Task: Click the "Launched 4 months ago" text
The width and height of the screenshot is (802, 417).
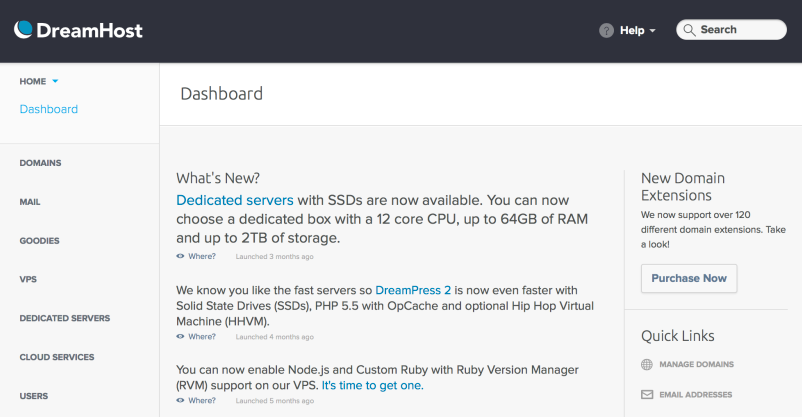Action: click(x=275, y=337)
